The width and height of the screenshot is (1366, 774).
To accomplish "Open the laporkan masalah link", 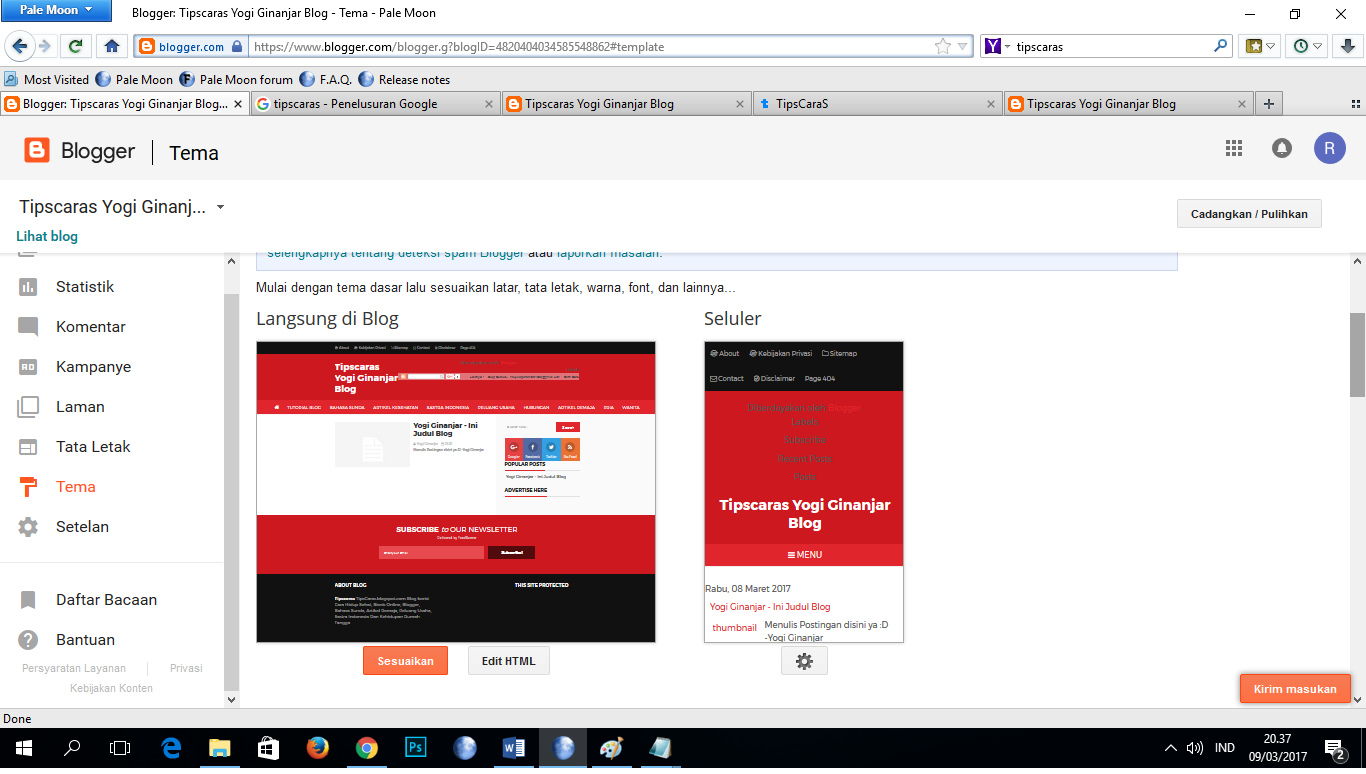I will 609,253.
